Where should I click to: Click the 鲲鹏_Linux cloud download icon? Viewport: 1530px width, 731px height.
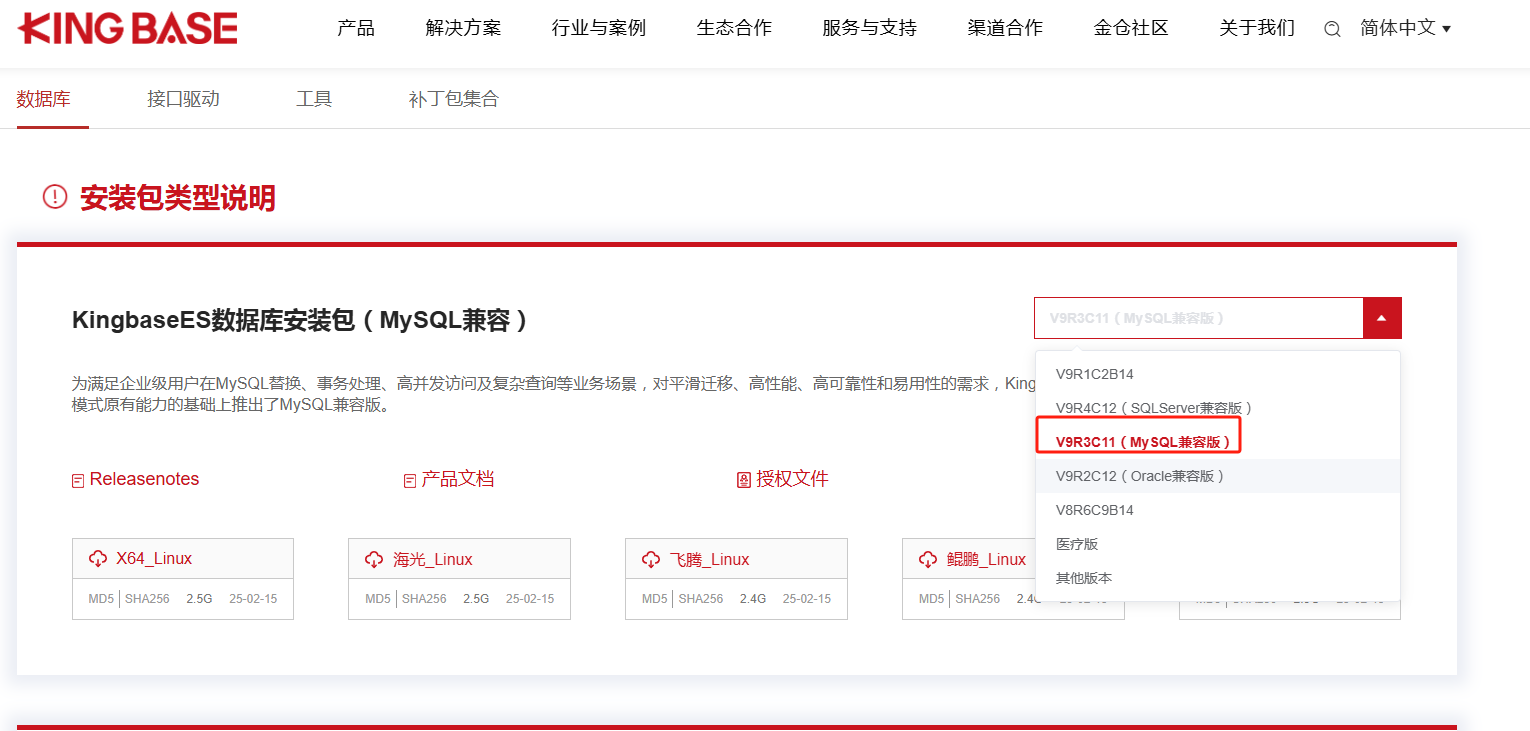click(x=928, y=560)
